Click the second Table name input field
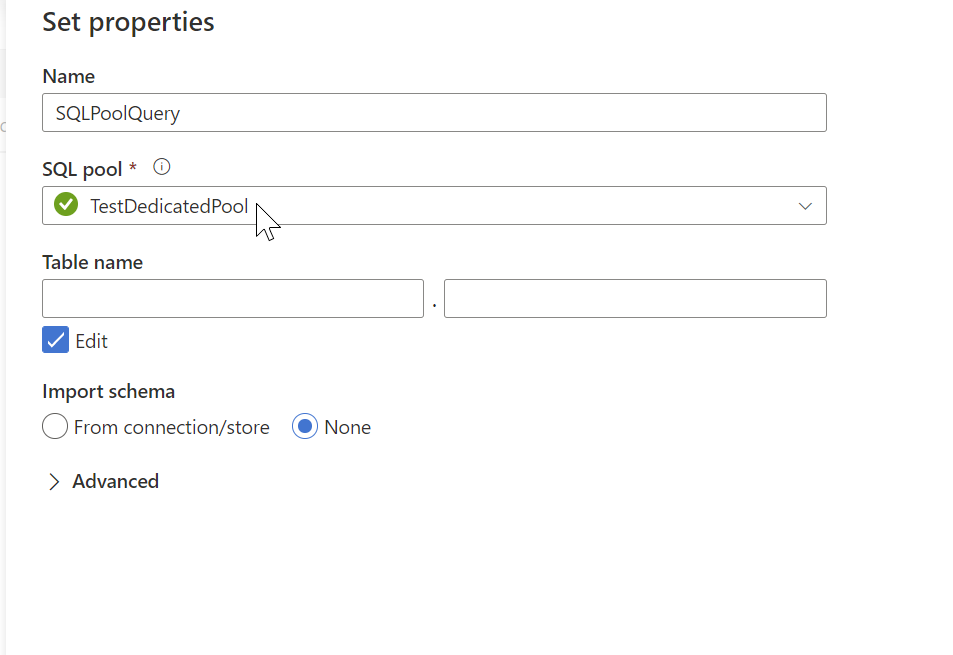The image size is (953, 655). tap(635, 298)
